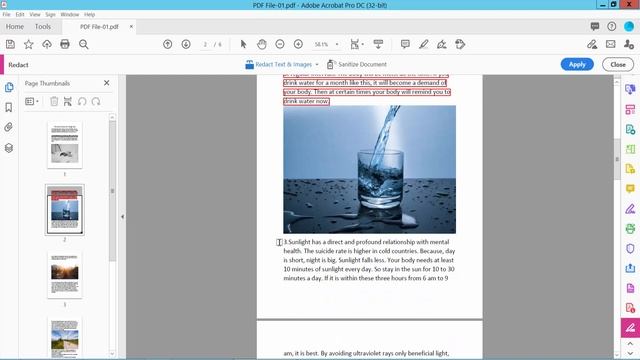Open the Sign menu
This screenshot has height=360, width=640.
click(50, 14)
